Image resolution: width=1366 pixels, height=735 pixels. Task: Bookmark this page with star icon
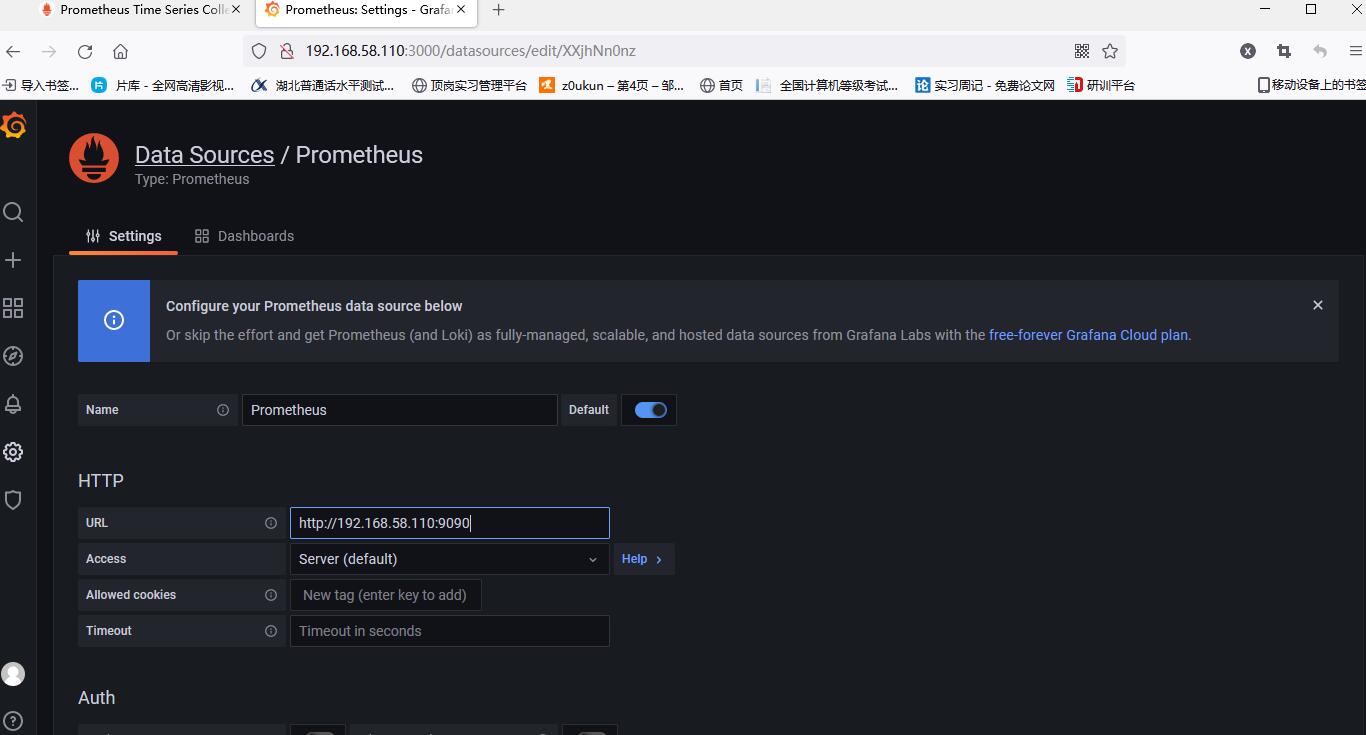coord(1110,51)
